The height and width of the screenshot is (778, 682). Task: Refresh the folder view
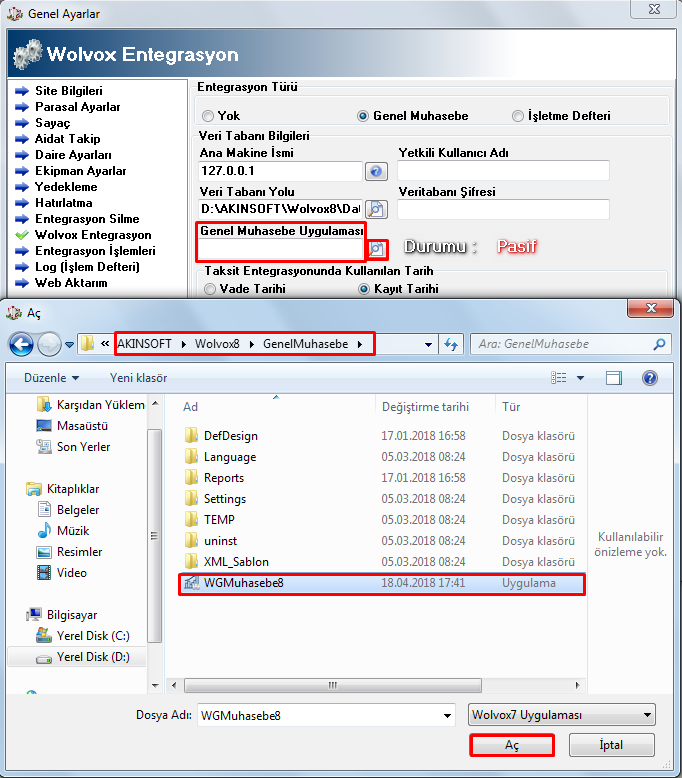click(x=451, y=344)
